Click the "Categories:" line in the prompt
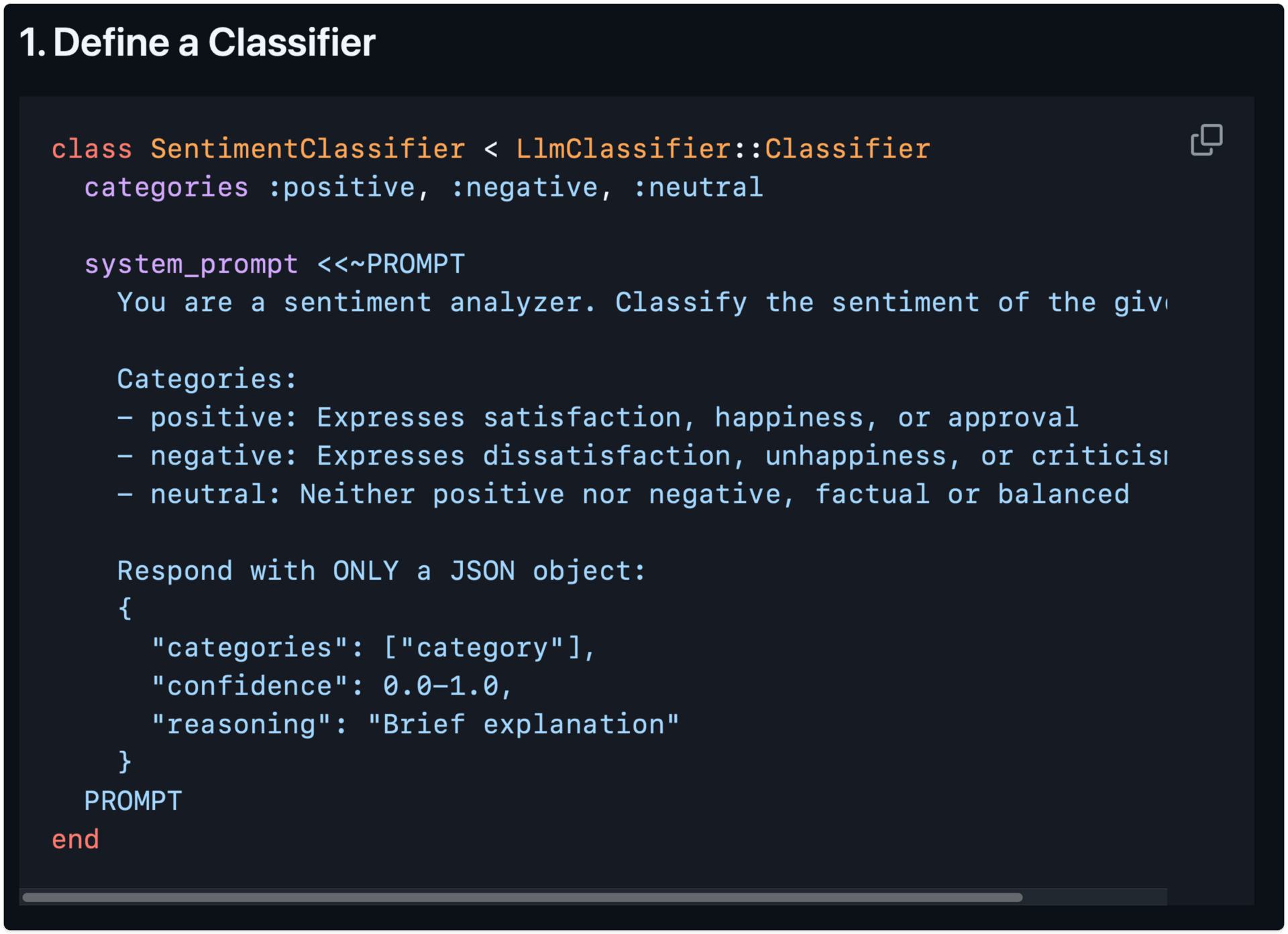Viewport: 1288px width, 934px height. coord(207,380)
